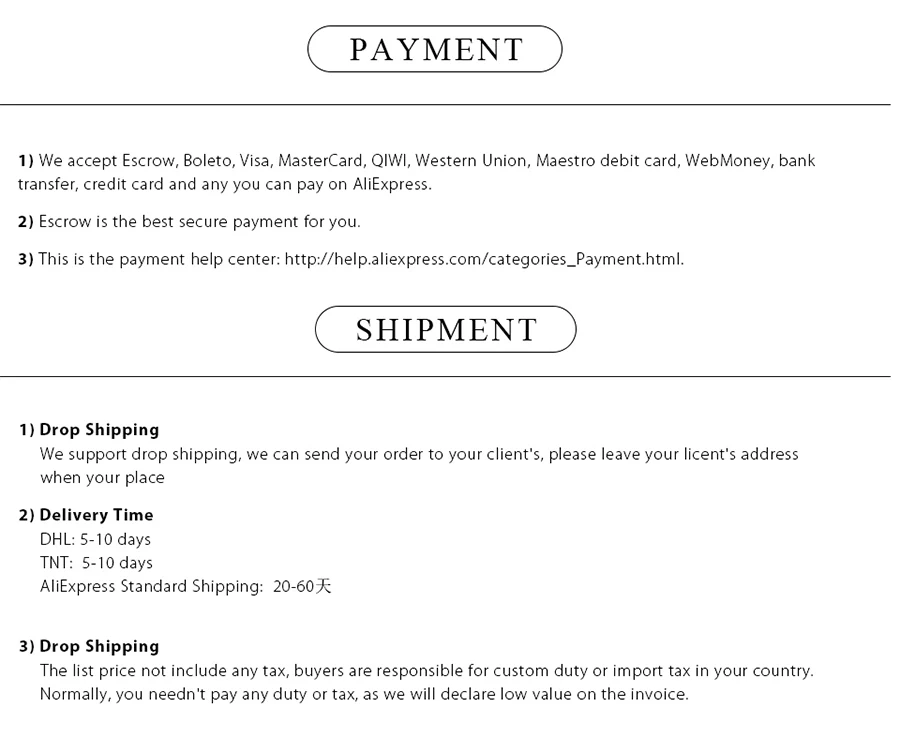
Task: Click the Escrow best secure payment sentence
Action: pos(199,221)
